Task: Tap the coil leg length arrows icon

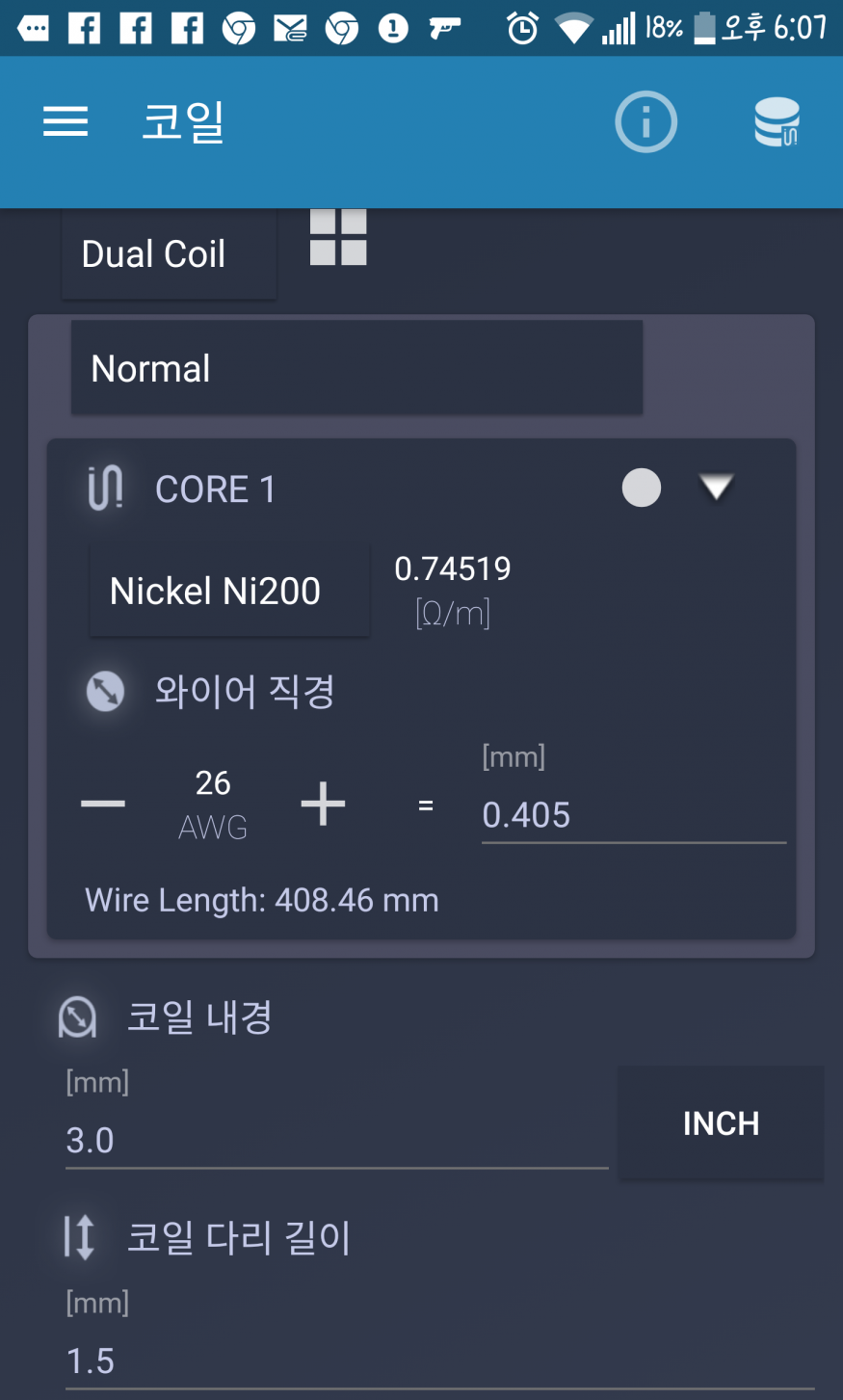Action: 79,1237
